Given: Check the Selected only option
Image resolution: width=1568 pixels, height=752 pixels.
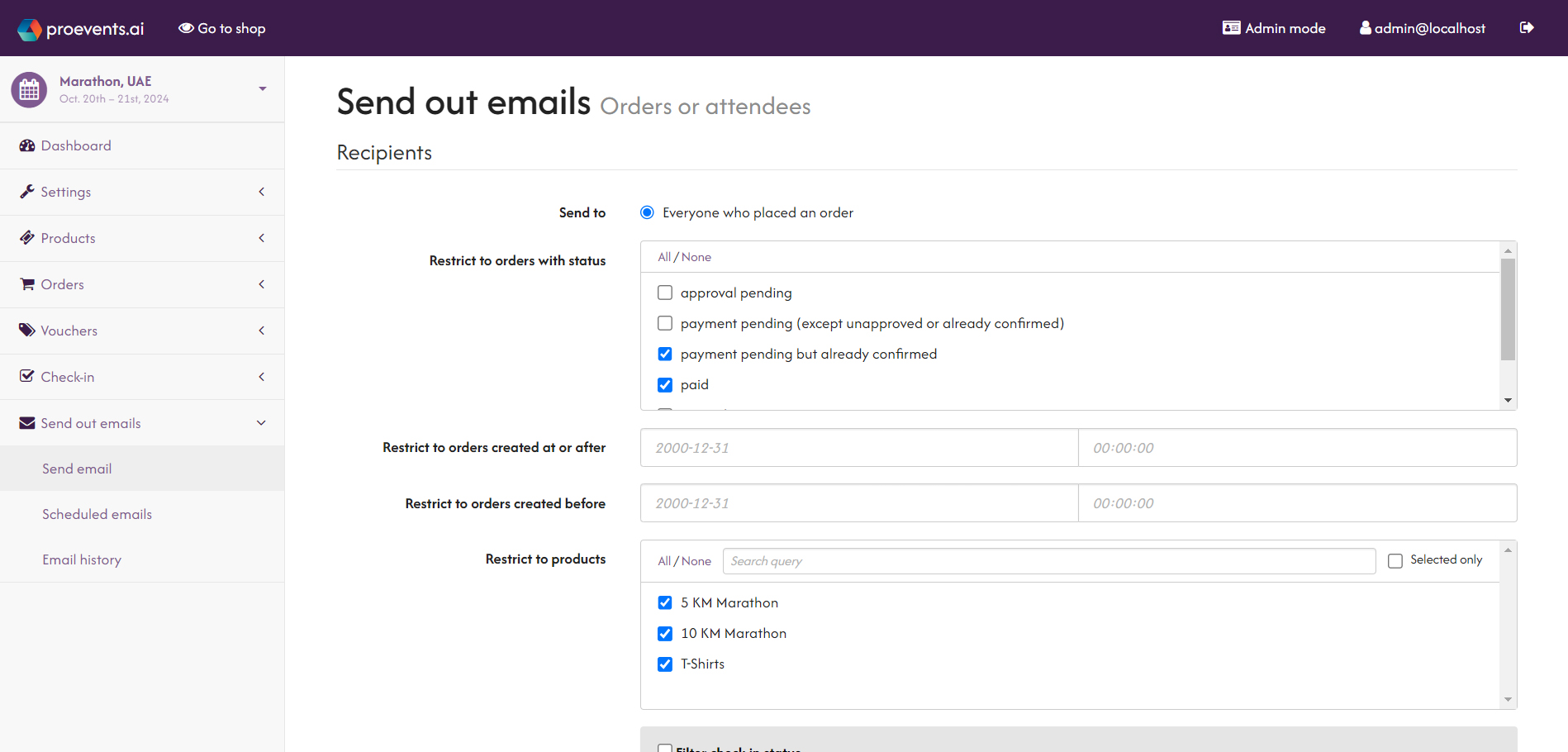Looking at the screenshot, I should pyautogui.click(x=1395, y=560).
